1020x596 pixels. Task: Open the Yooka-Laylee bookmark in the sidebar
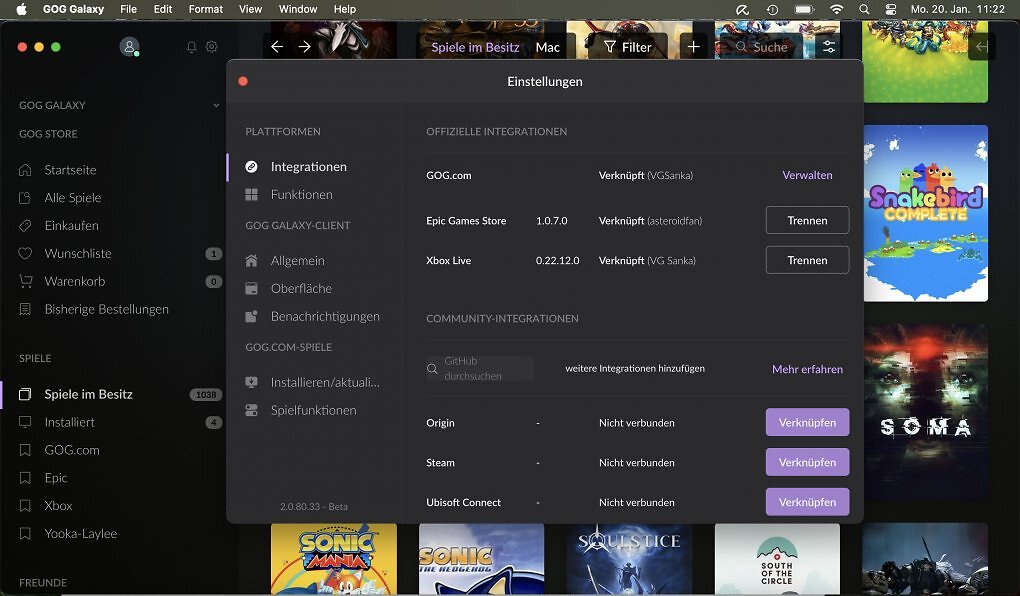click(80, 534)
